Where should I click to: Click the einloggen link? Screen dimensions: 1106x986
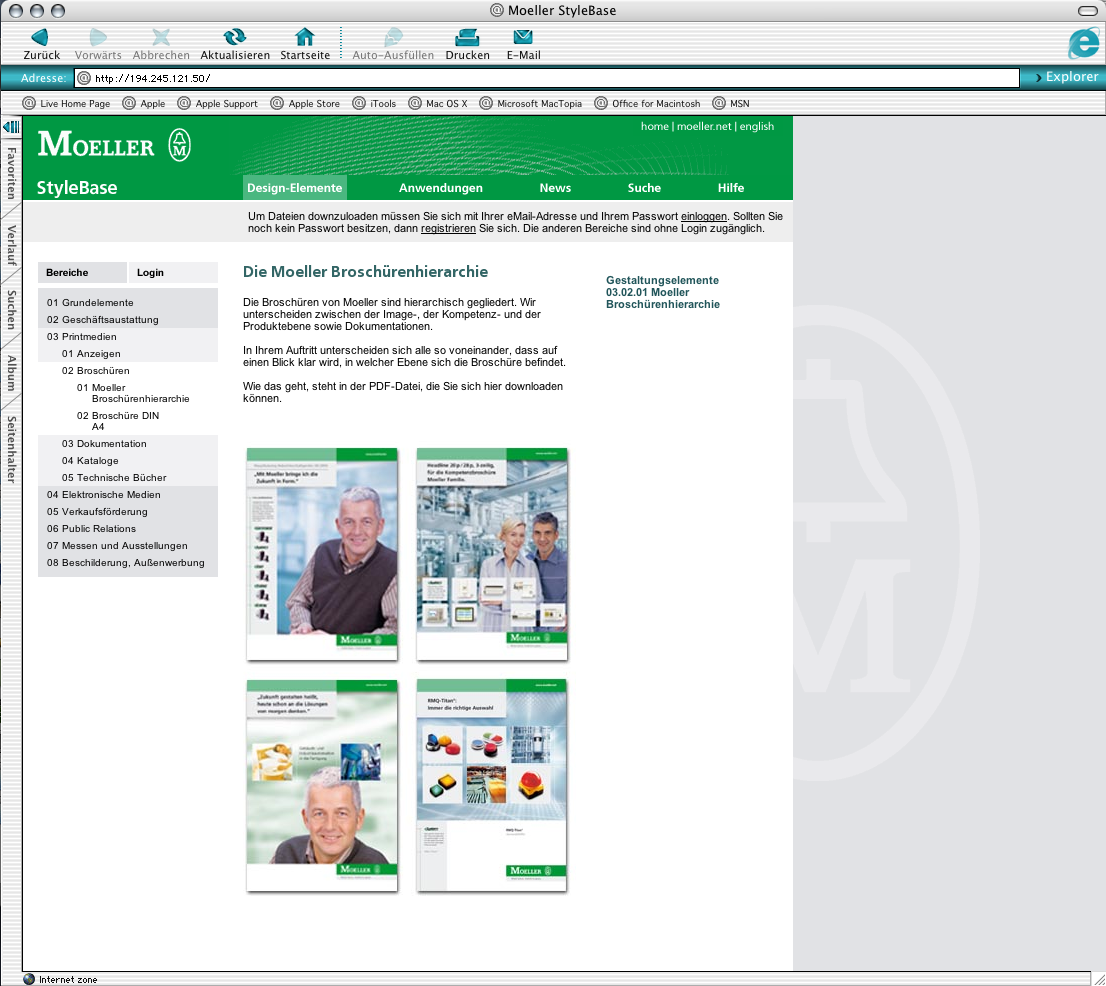pyautogui.click(x=704, y=216)
